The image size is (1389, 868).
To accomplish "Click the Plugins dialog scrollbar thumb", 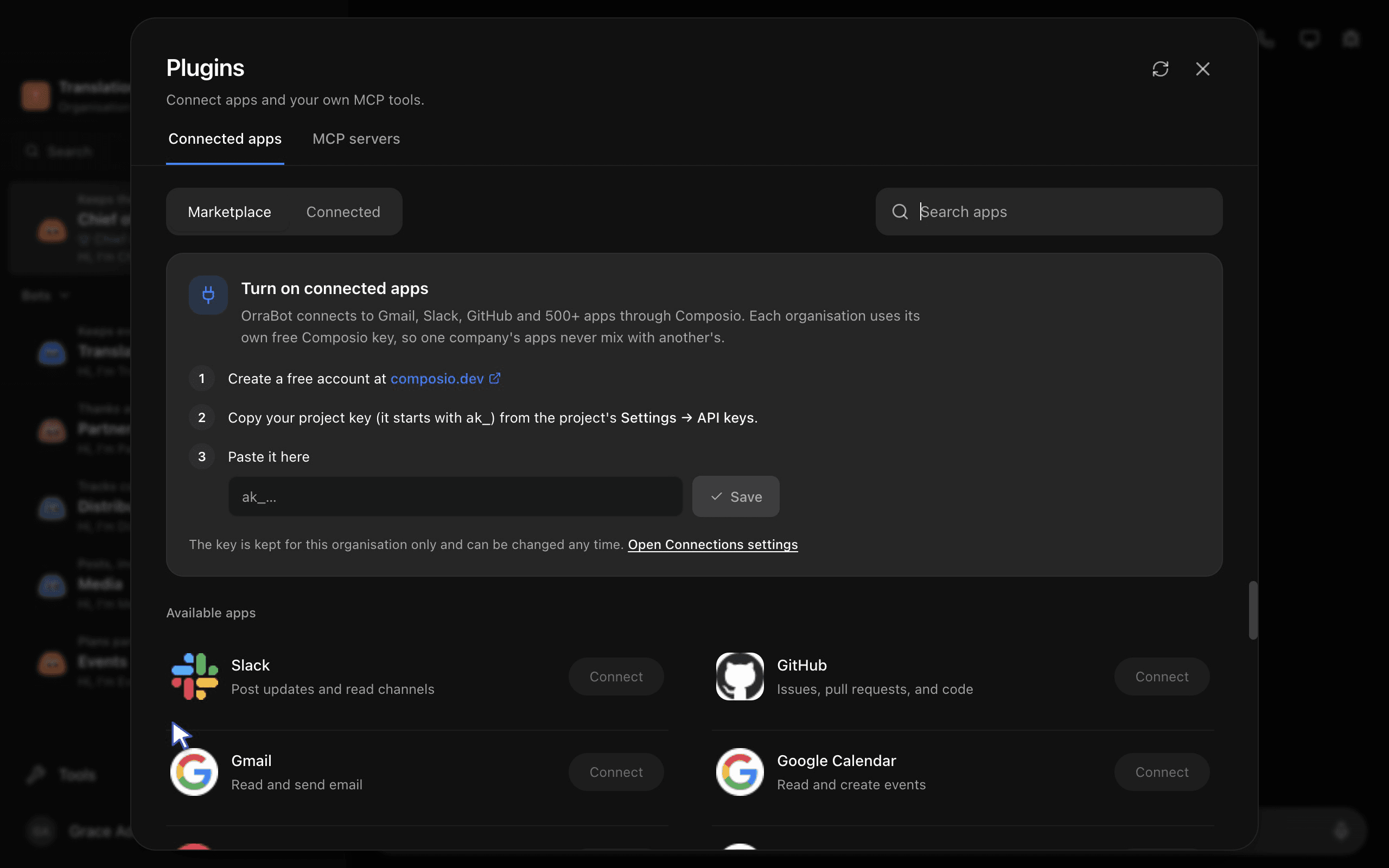I will coord(1253,610).
